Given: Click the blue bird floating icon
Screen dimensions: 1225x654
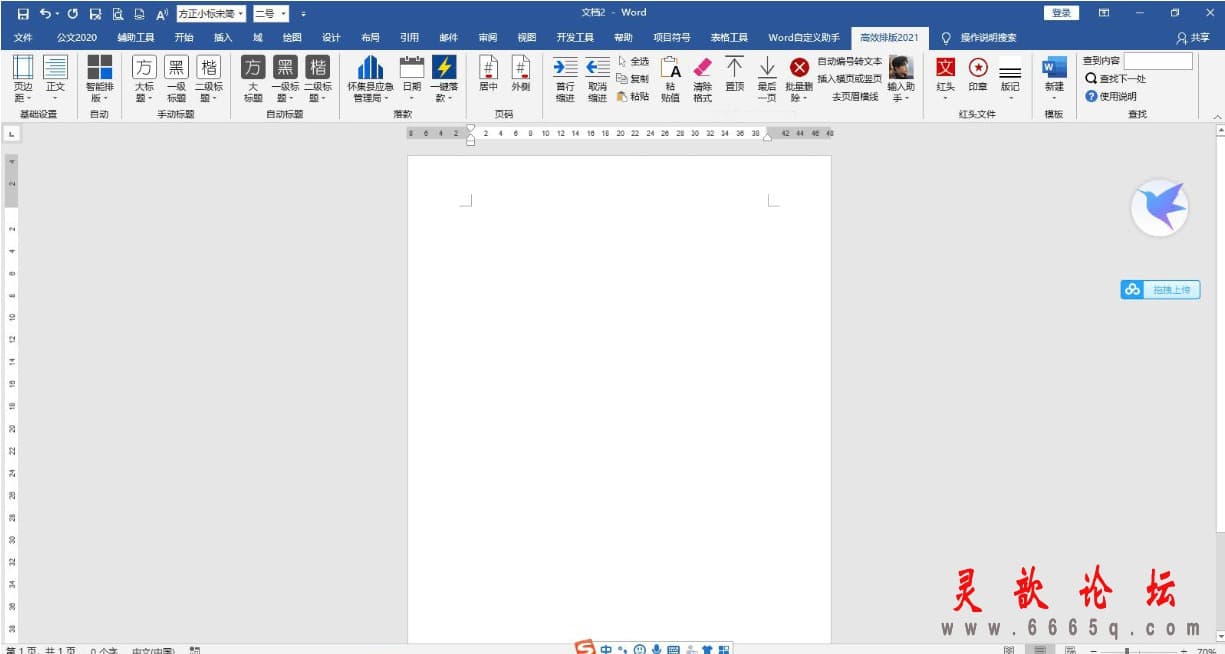Looking at the screenshot, I should (1159, 209).
